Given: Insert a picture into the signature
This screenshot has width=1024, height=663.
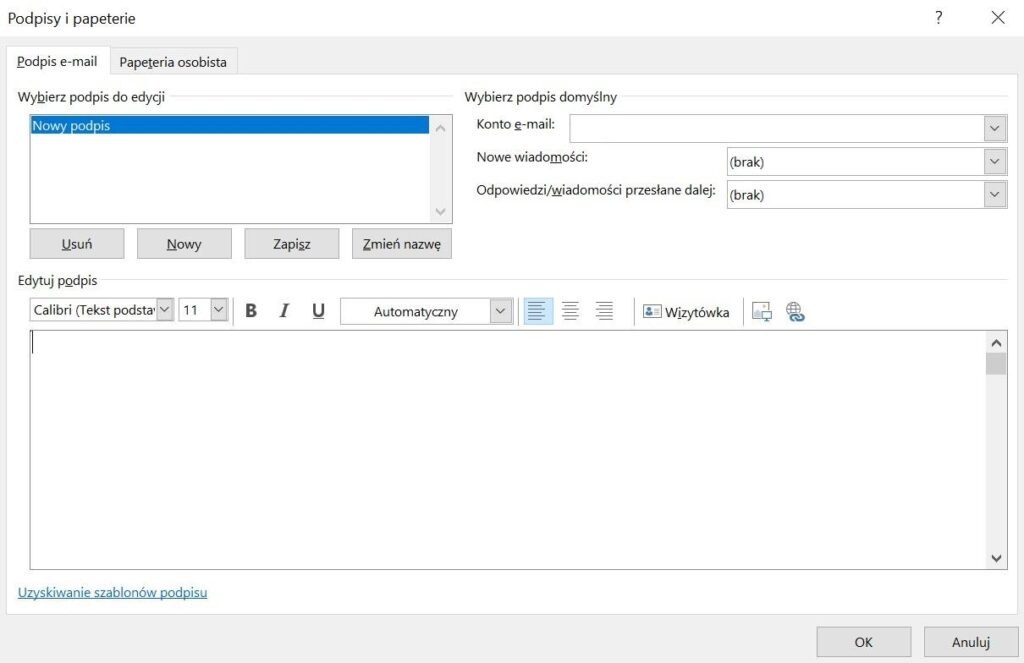Looking at the screenshot, I should click(x=762, y=312).
